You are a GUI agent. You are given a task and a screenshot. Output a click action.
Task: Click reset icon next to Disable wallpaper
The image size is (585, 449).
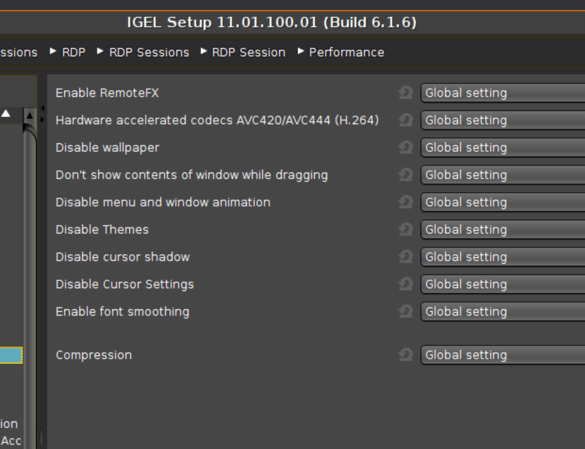click(x=406, y=147)
